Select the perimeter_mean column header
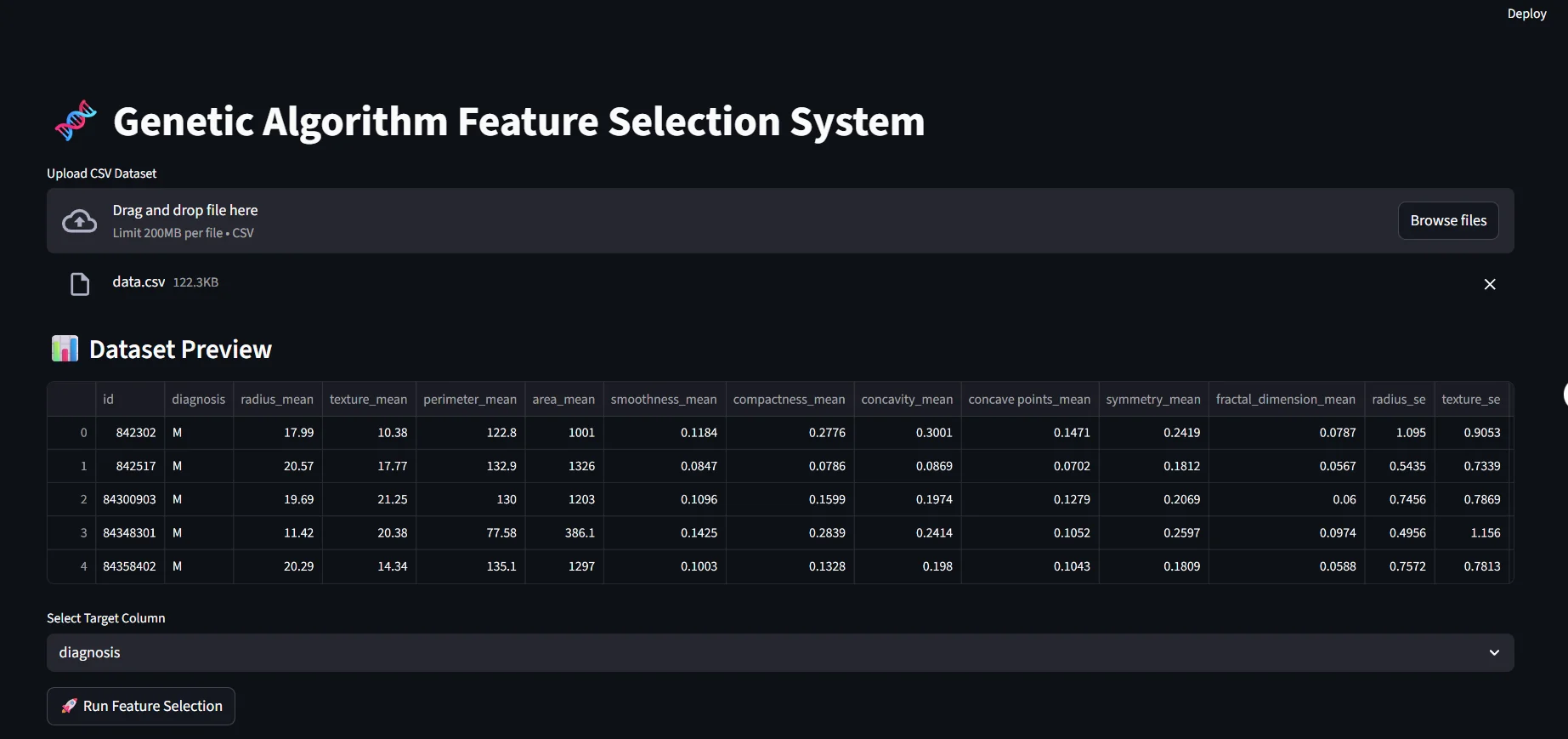Screen dimensions: 1568x739 [470, 399]
